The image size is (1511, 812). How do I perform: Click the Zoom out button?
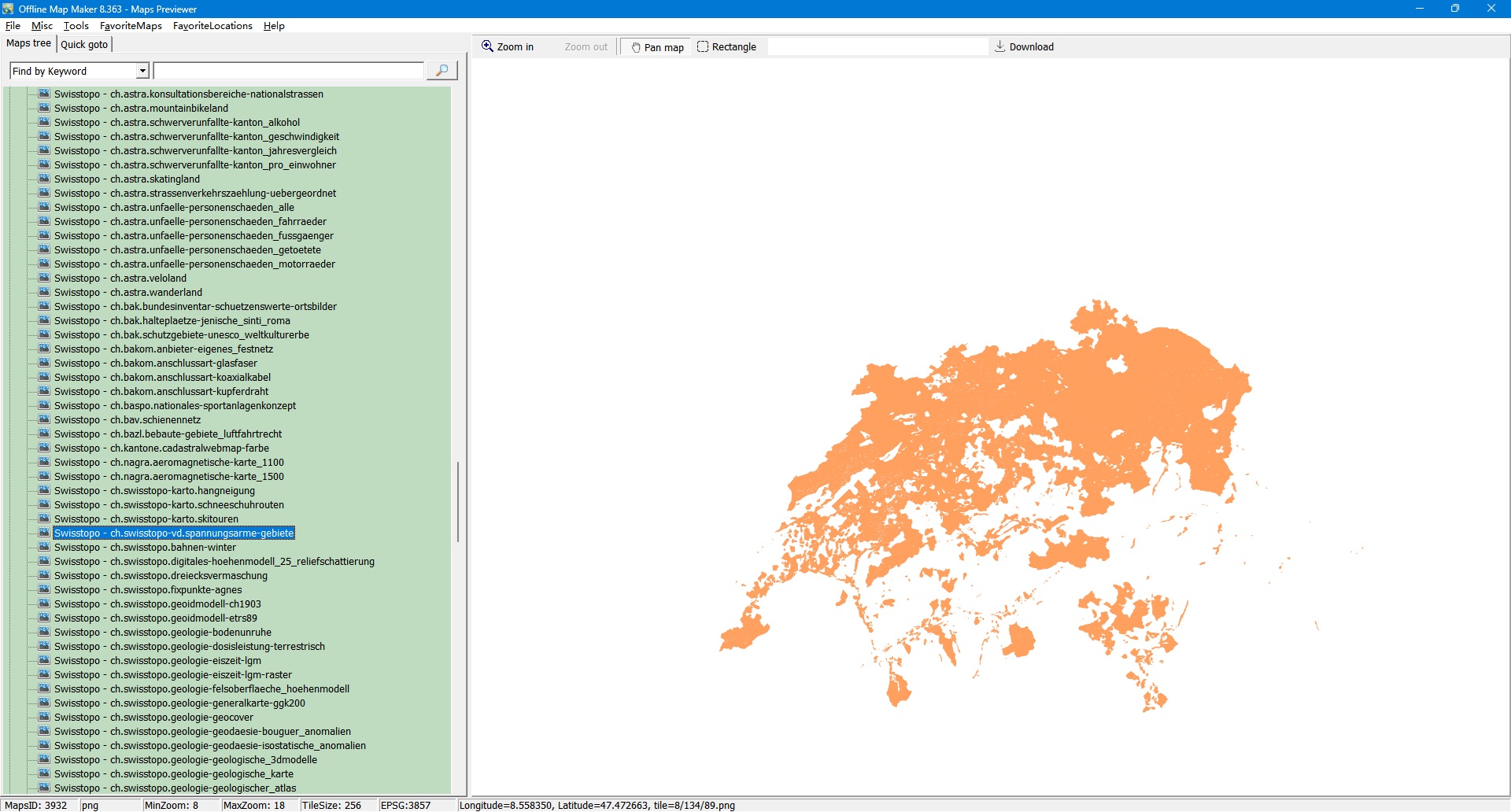point(586,47)
